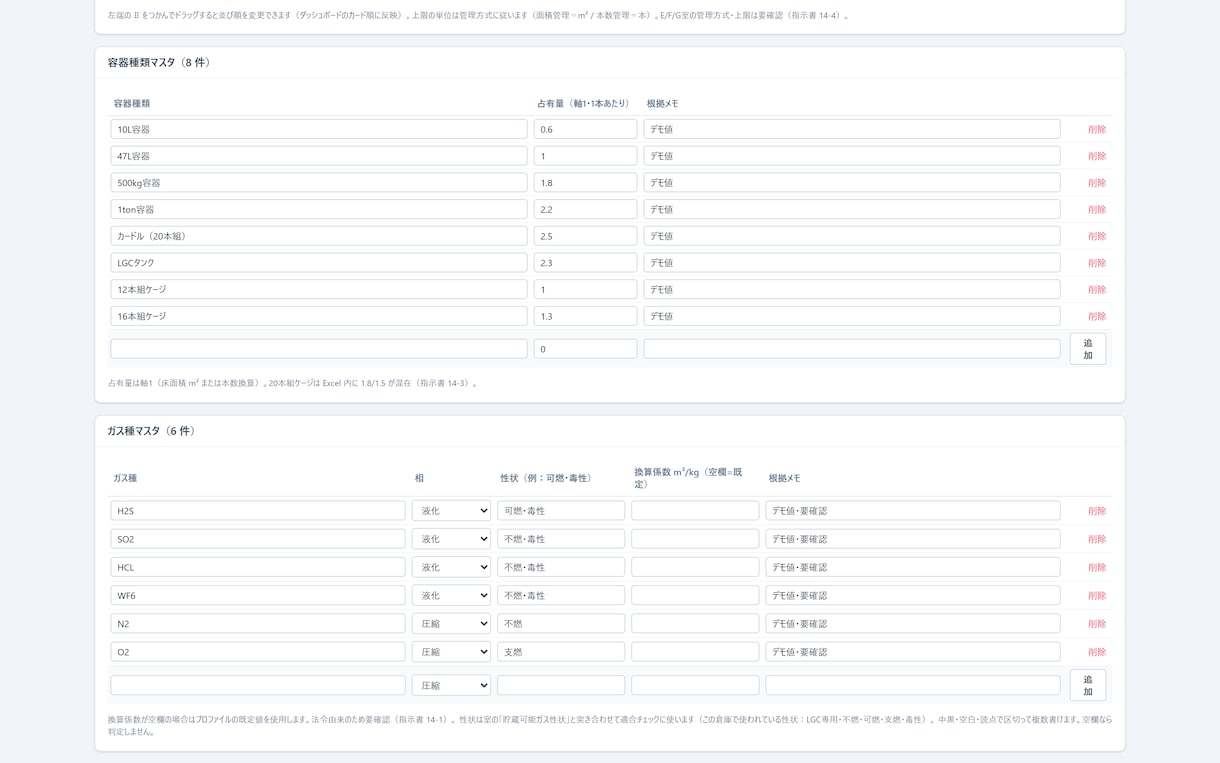Edit the HCL property field 不燃・毒性
This screenshot has width=1220, height=763.
click(561, 567)
